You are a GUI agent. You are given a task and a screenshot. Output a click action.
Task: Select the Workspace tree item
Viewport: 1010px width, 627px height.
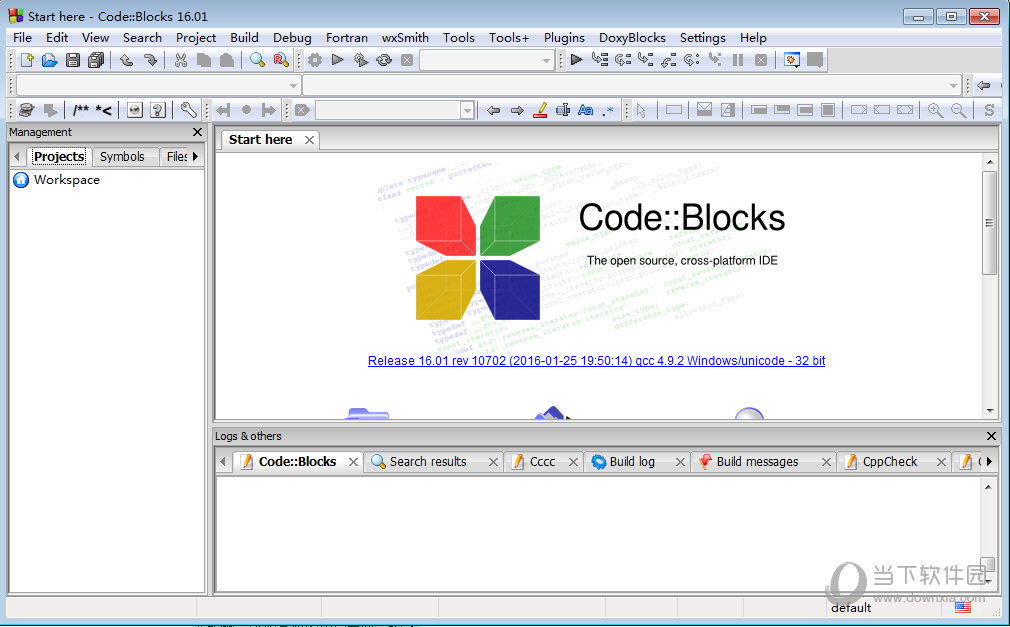coord(66,180)
